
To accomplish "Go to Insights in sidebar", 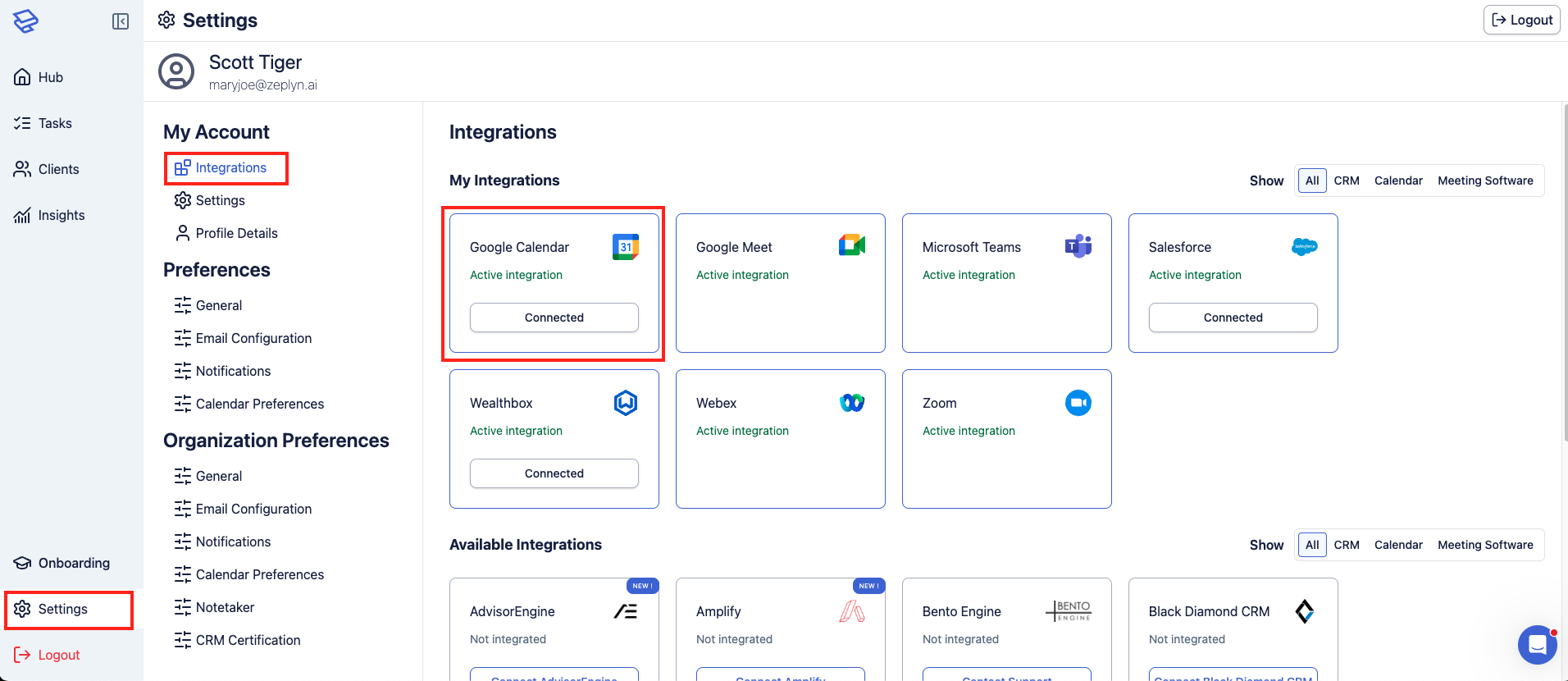I will pyautogui.click(x=61, y=215).
